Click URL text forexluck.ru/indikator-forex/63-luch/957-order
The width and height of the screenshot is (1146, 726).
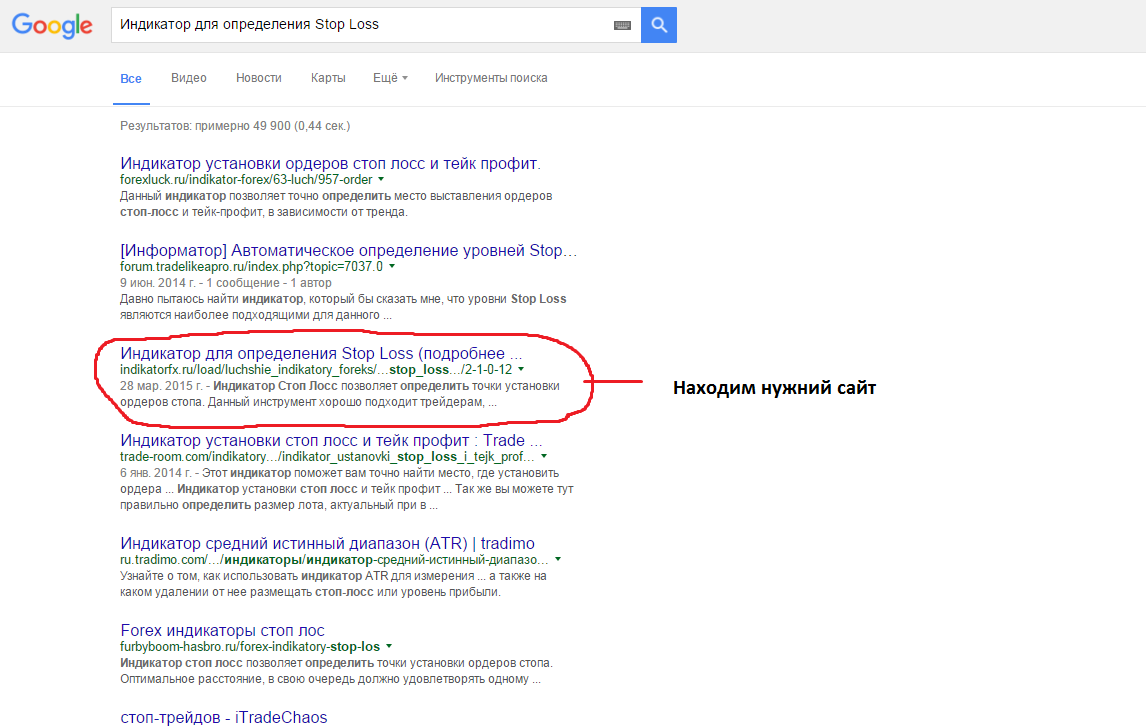tap(246, 179)
